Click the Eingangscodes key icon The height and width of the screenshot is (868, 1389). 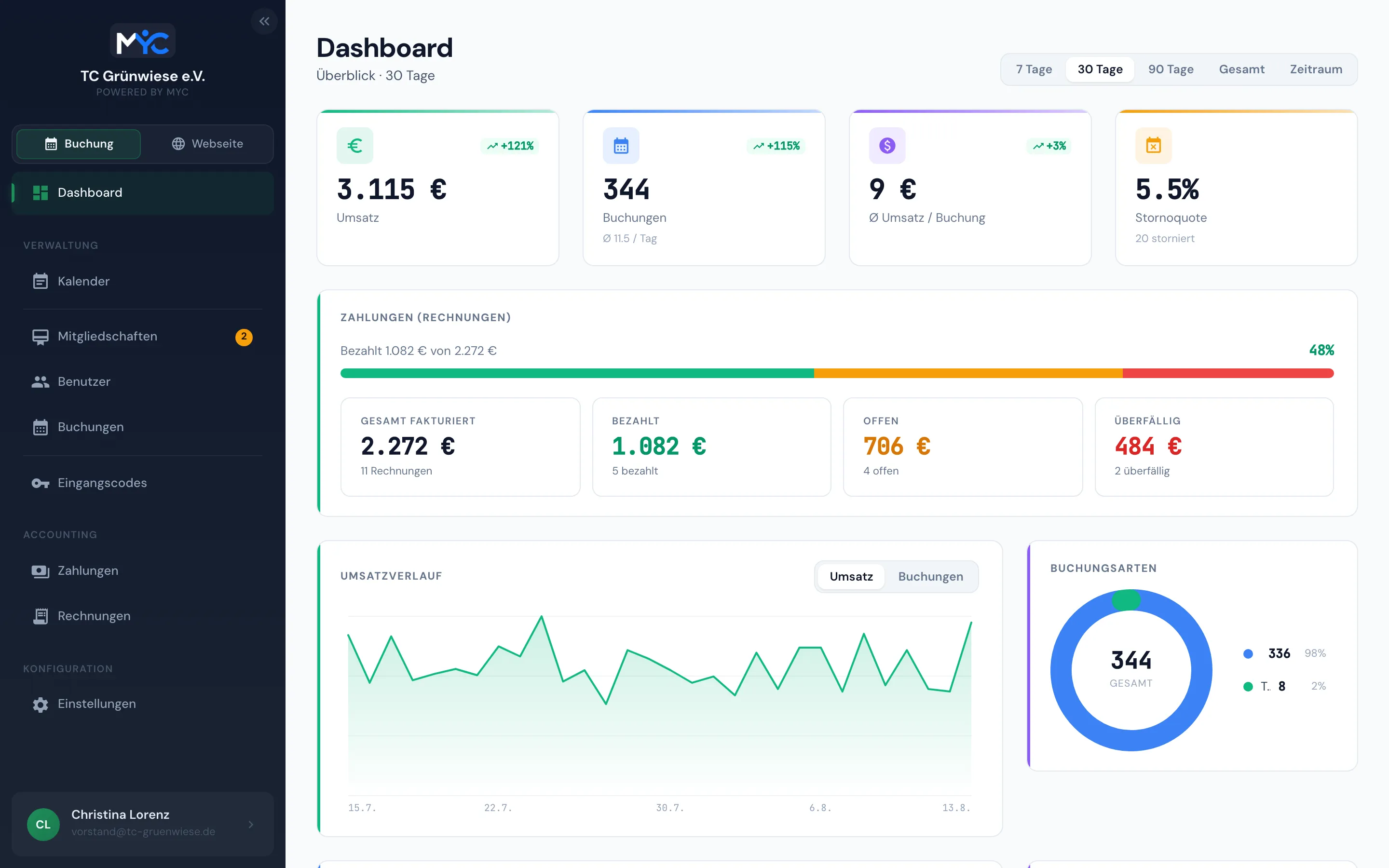40,483
